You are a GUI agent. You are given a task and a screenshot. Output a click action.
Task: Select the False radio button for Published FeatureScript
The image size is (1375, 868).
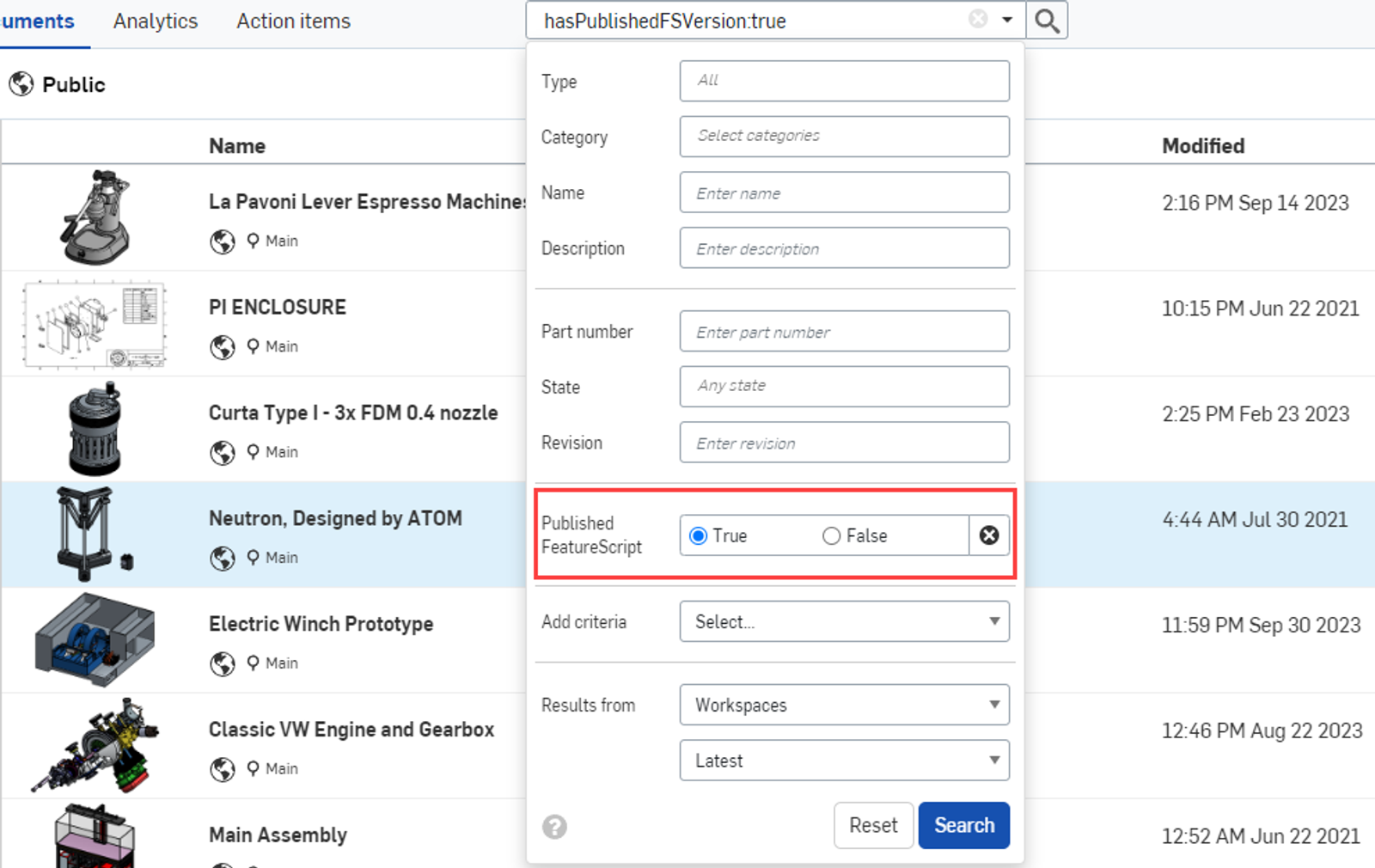831,535
